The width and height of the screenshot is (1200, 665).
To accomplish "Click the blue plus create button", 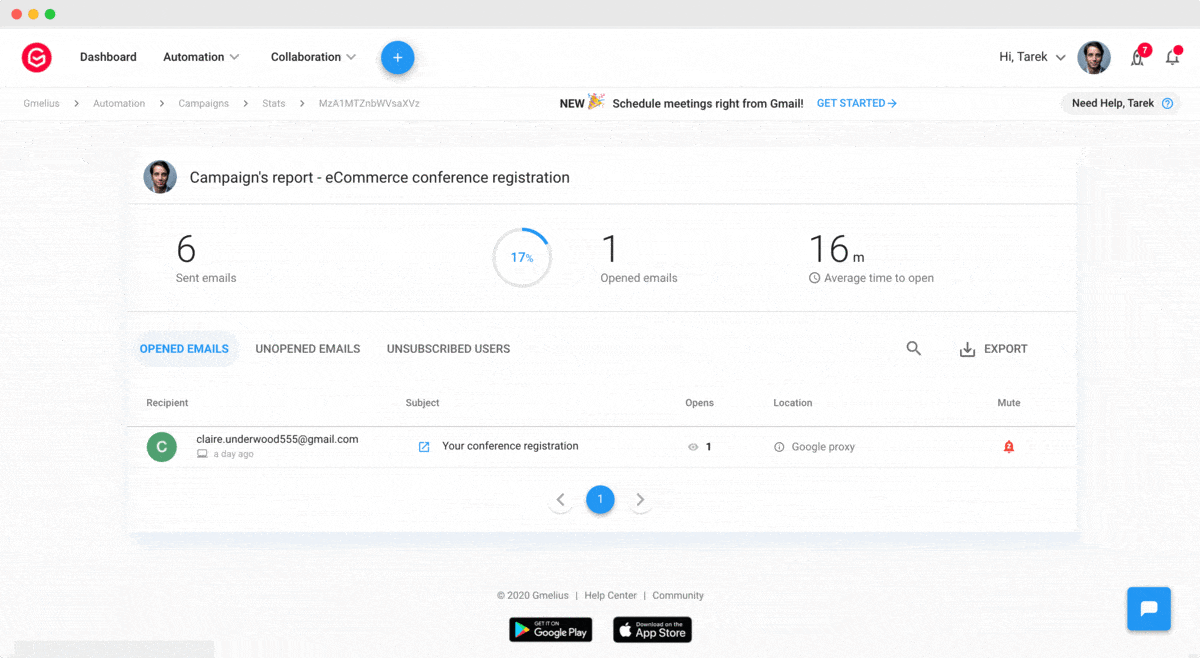I will click(x=397, y=57).
